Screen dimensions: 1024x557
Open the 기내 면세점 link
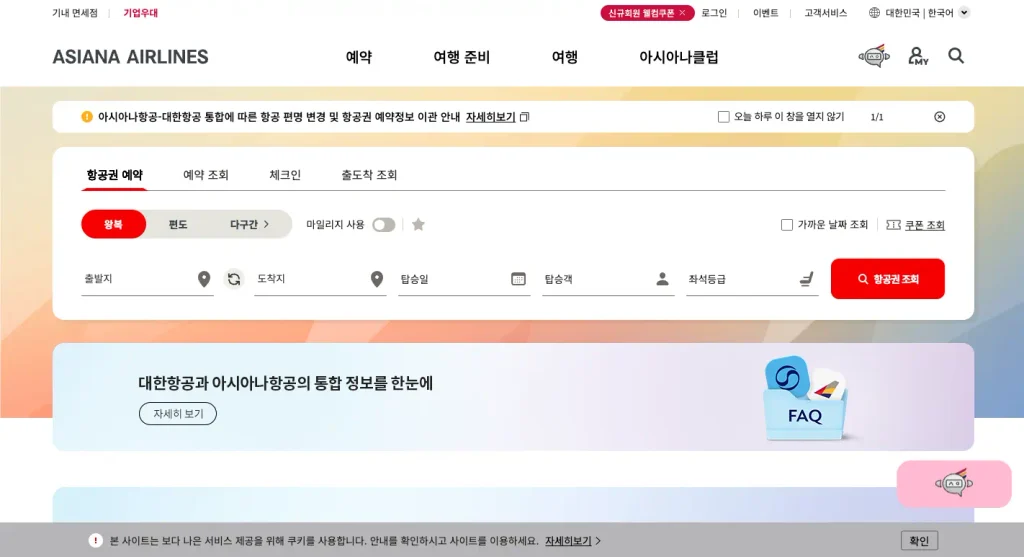coord(75,12)
